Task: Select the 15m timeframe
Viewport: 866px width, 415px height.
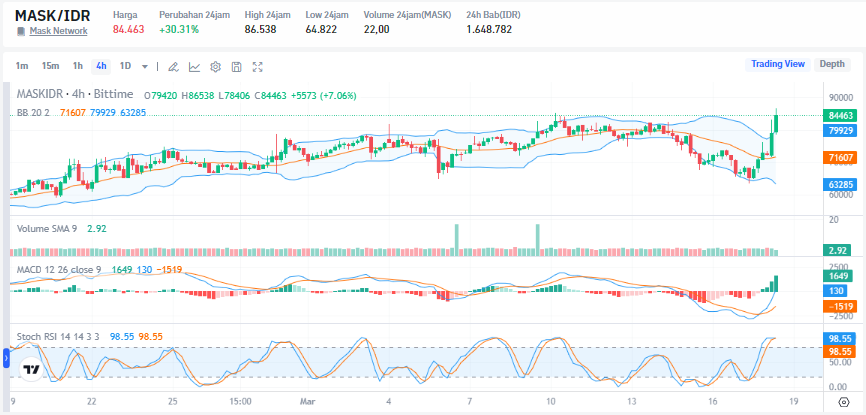Action: (x=50, y=66)
